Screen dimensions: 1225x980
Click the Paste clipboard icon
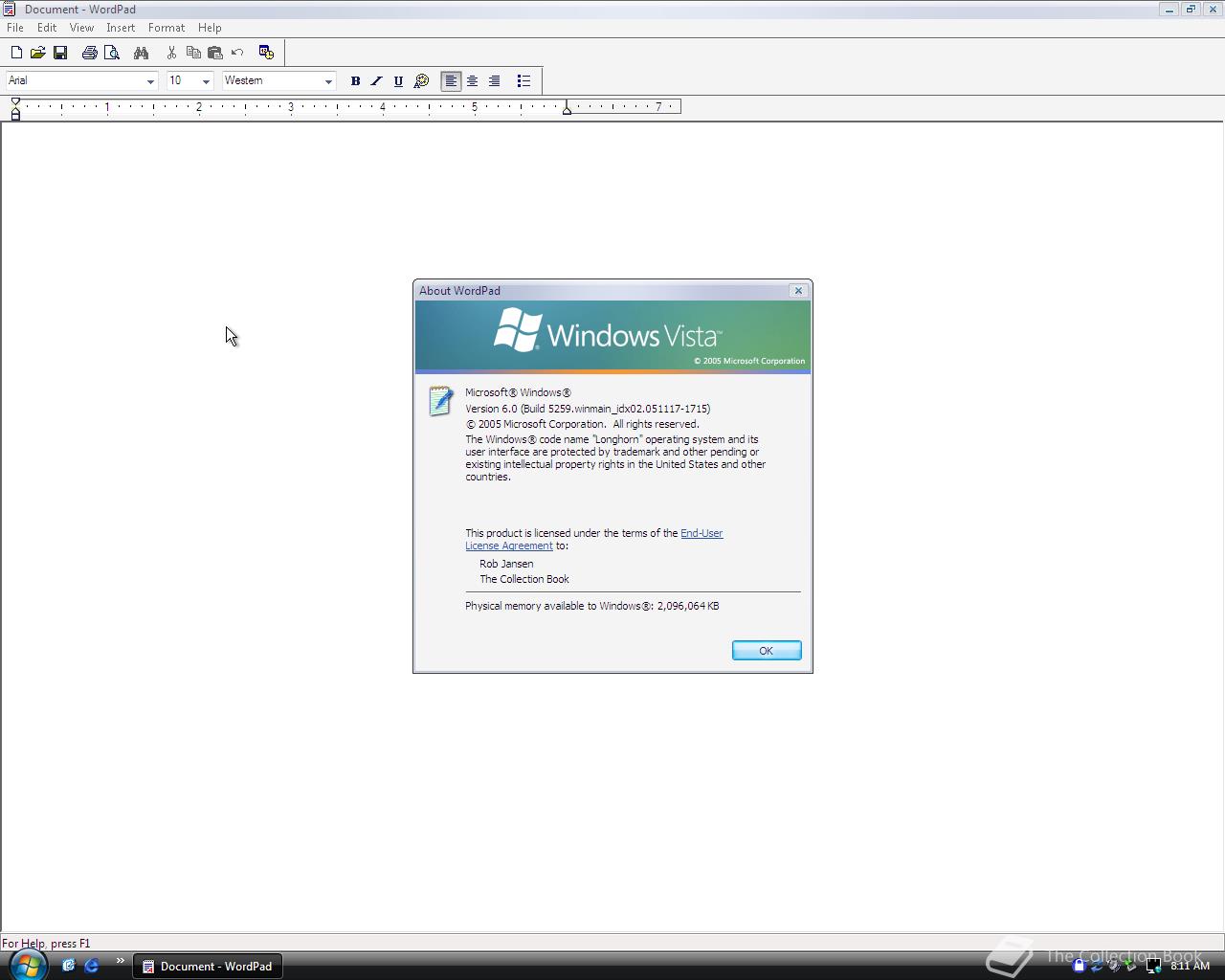coord(215,53)
